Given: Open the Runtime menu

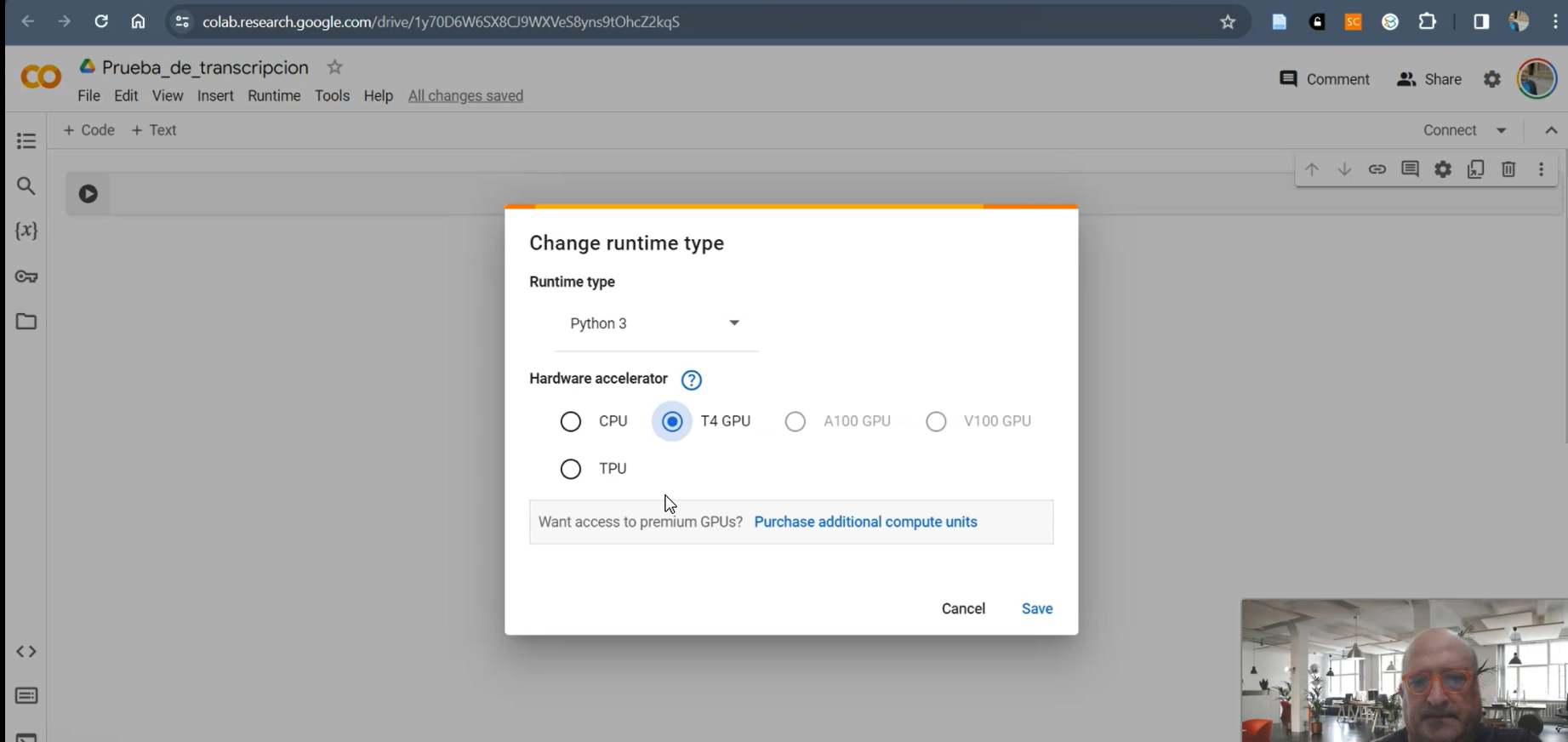Looking at the screenshot, I should click(274, 95).
